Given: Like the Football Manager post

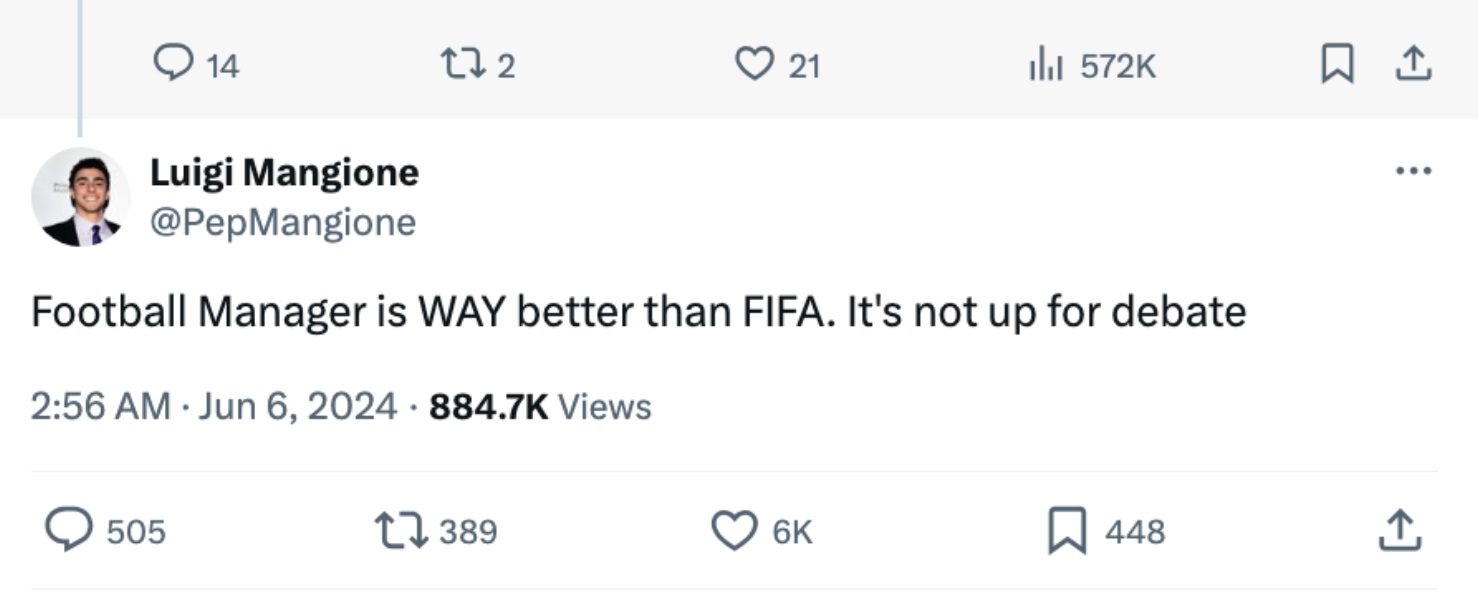Looking at the screenshot, I should pos(734,530).
